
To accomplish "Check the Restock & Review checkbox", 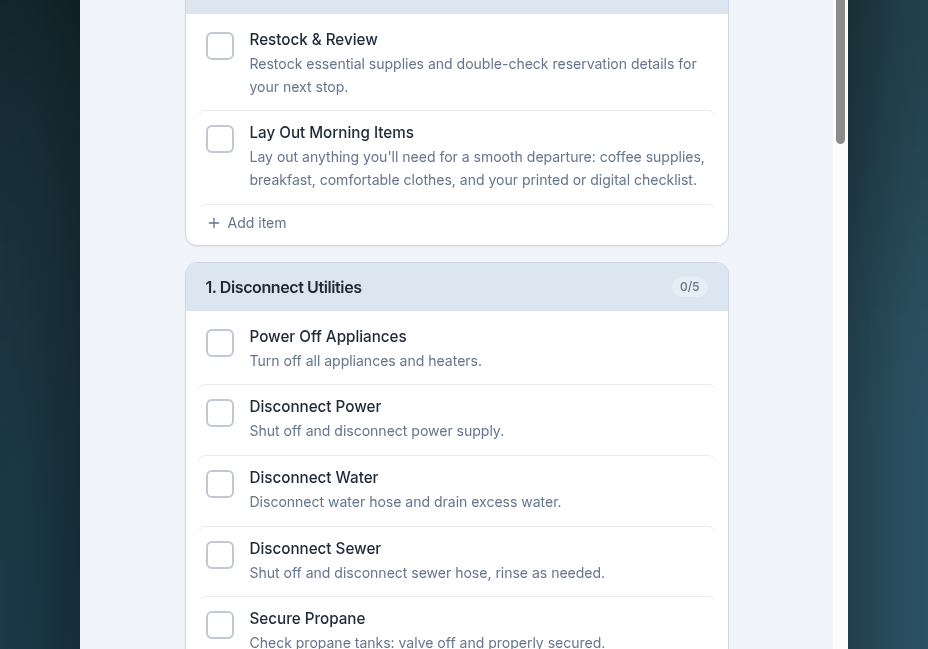I will tap(220, 46).
